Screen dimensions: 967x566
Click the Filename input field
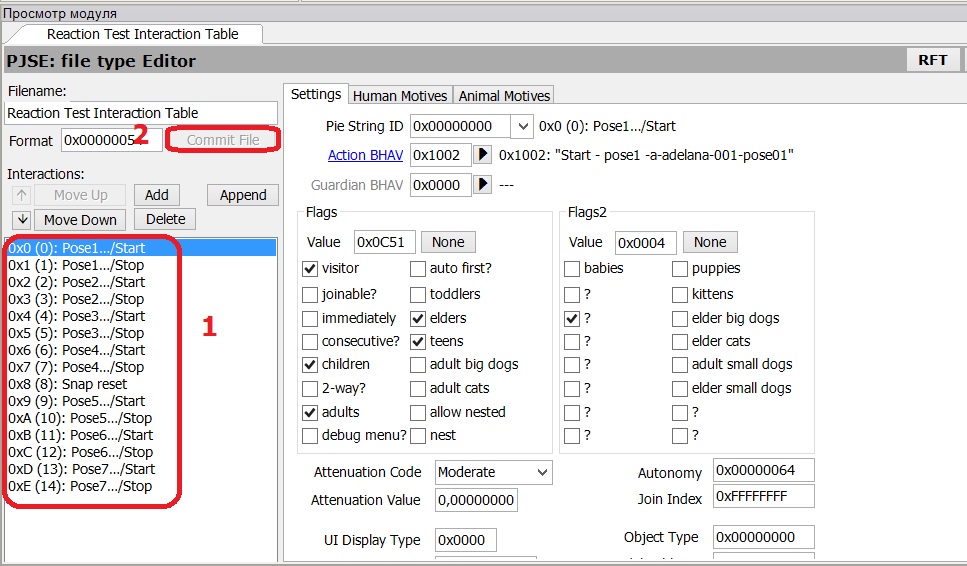tap(141, 113)
